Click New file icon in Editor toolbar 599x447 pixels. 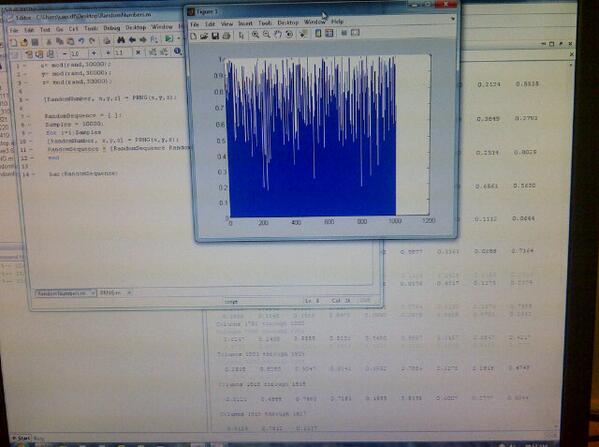[13, 42]
